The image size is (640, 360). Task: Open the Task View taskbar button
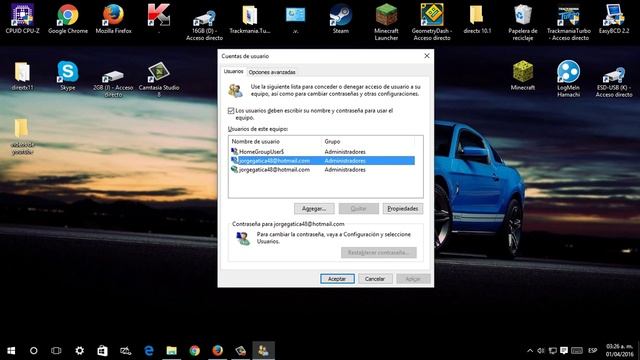[56, 350]
